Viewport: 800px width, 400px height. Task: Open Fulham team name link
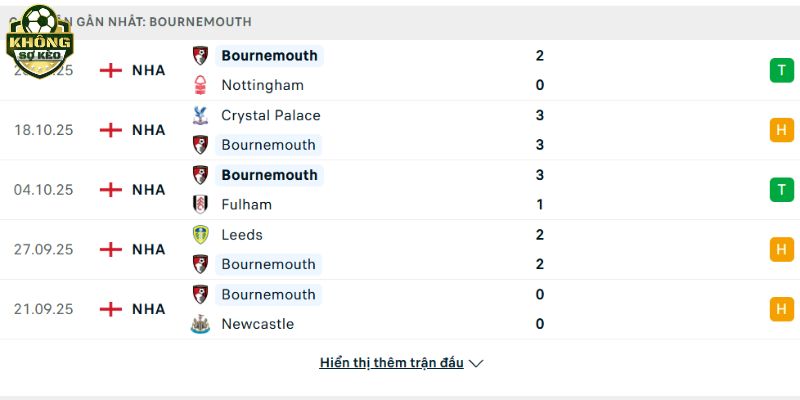(246, 204)
